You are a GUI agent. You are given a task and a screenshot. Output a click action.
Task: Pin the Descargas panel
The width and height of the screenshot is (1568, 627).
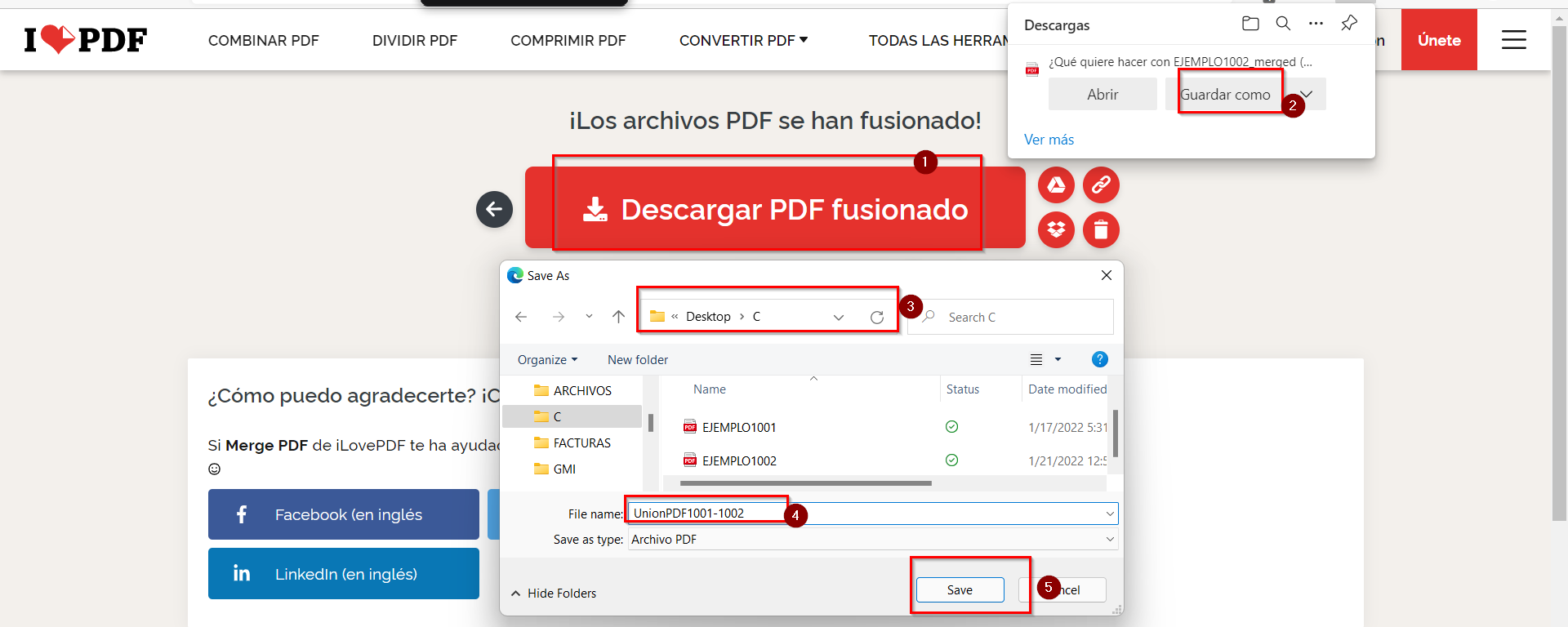click(1349, 24)
